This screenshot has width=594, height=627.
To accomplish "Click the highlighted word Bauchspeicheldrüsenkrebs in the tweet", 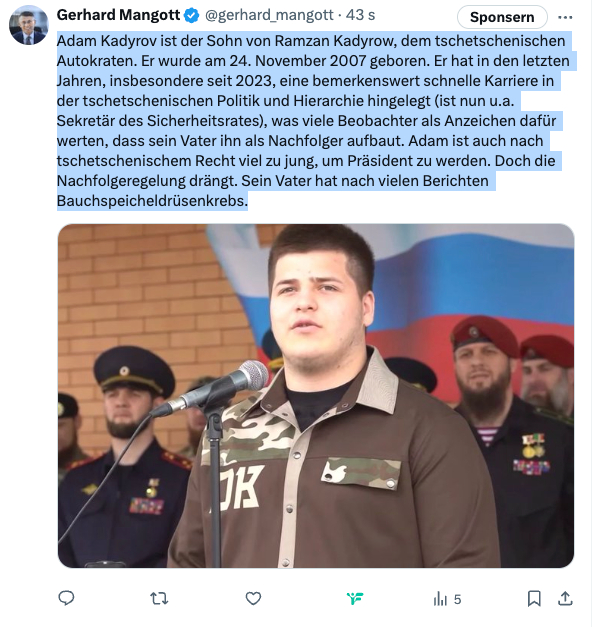I will point(152,201).
